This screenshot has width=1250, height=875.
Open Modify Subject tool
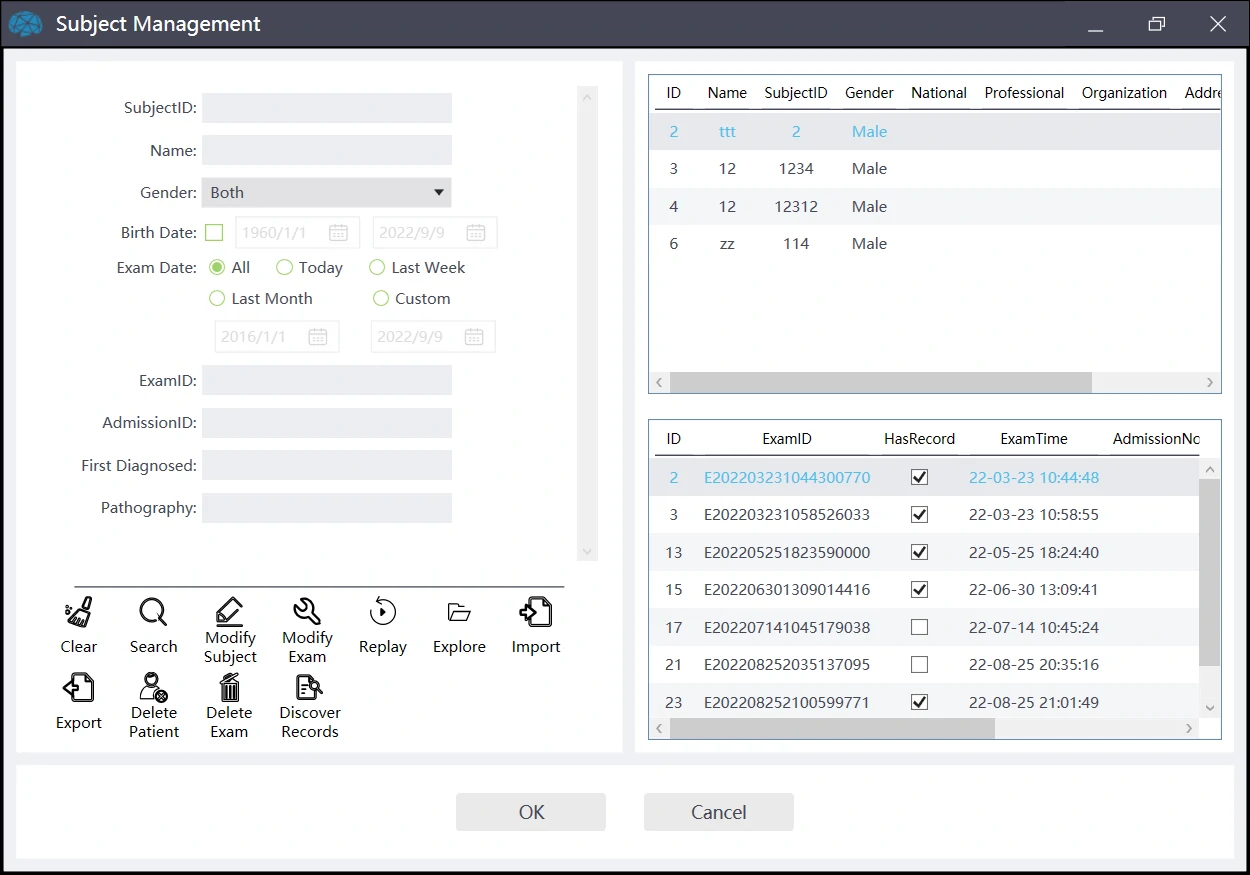pyautogui.click(x=230, y=611)
